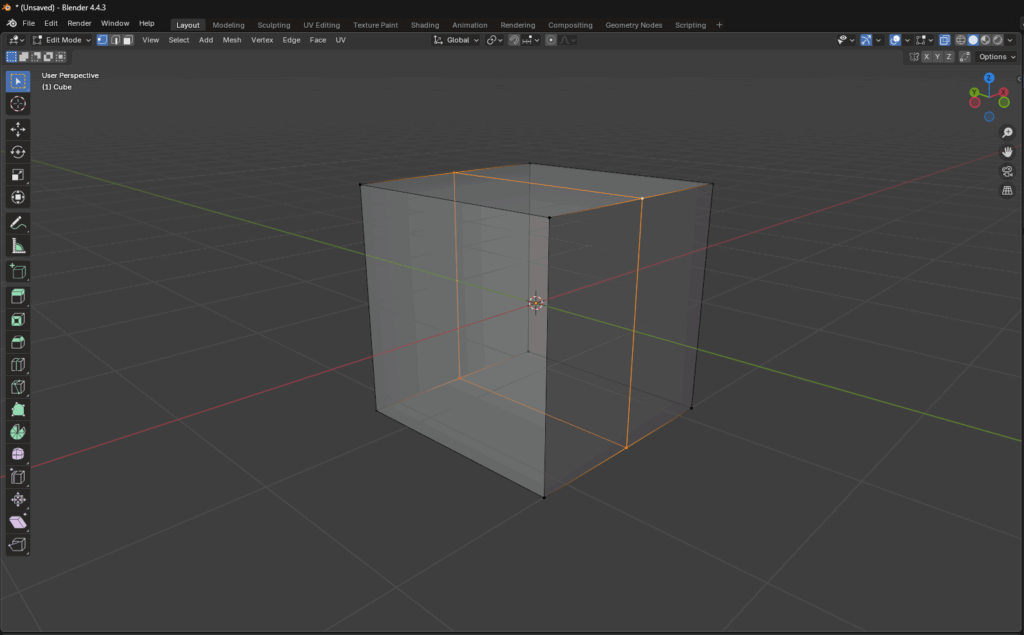The height and width of the screenshot is (635, 1024).
Task: Pick the Rotate tool
Action: 18,152
